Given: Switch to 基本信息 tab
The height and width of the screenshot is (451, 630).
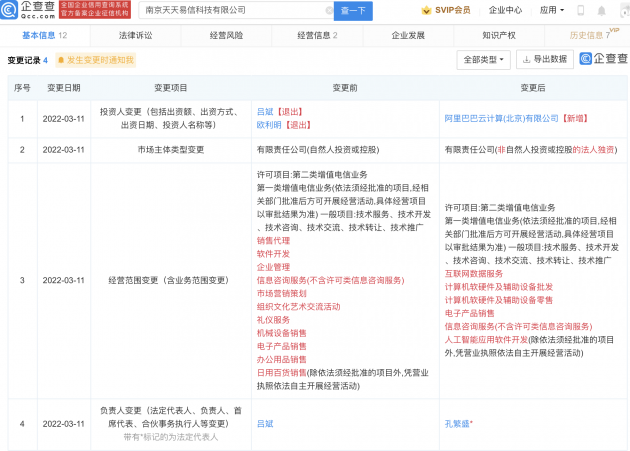Looking at the screenshot, I should pos(44,35).
